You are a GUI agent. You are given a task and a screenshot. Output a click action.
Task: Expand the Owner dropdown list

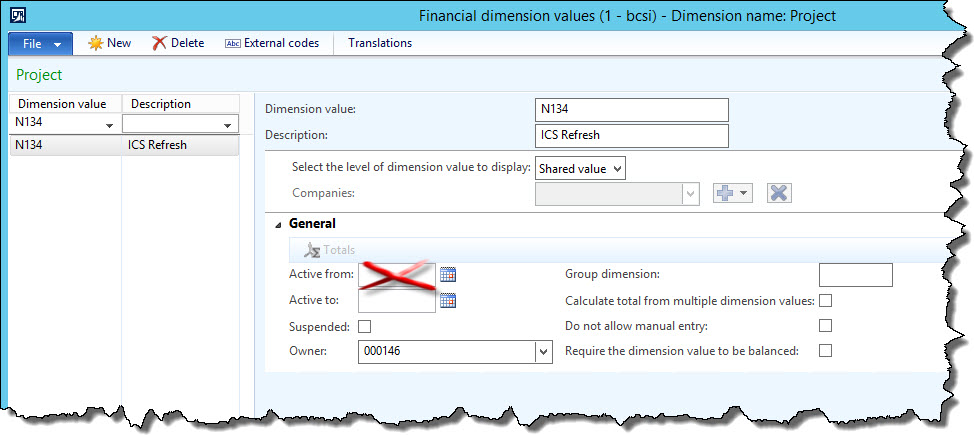[x=543, y=351]
